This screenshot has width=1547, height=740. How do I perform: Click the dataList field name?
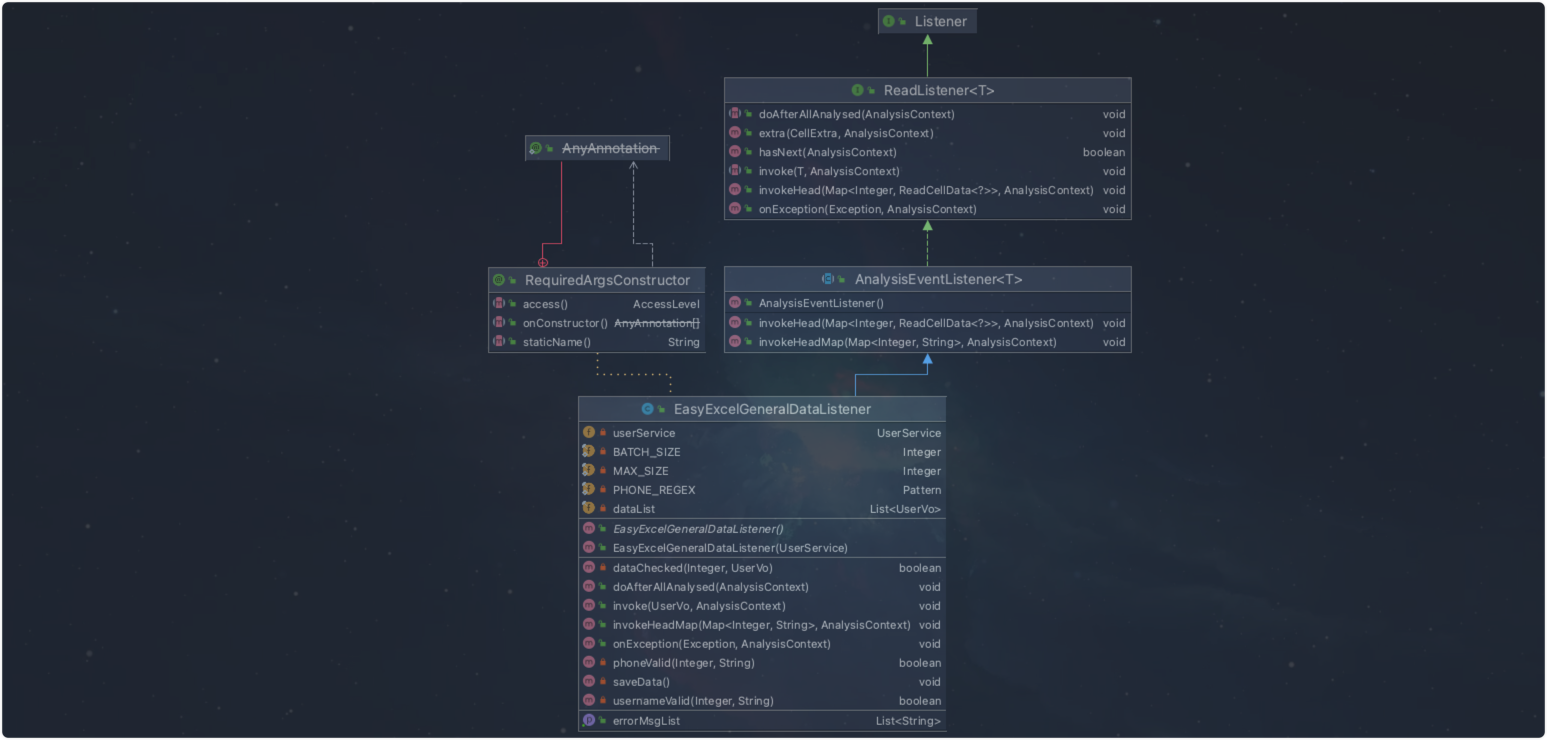coord(634,509)
